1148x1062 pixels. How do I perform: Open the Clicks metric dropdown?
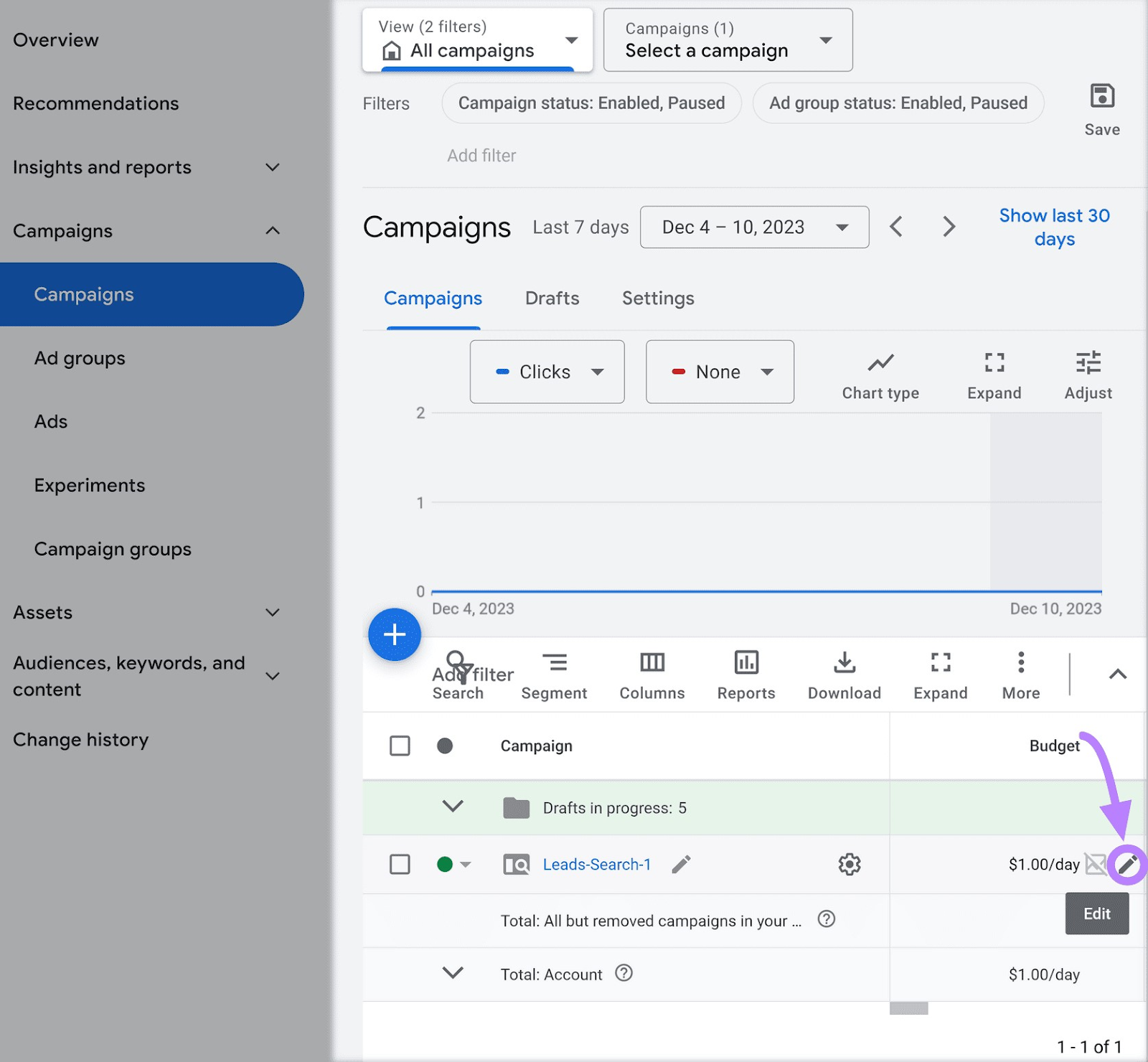(x=547, y=372)
